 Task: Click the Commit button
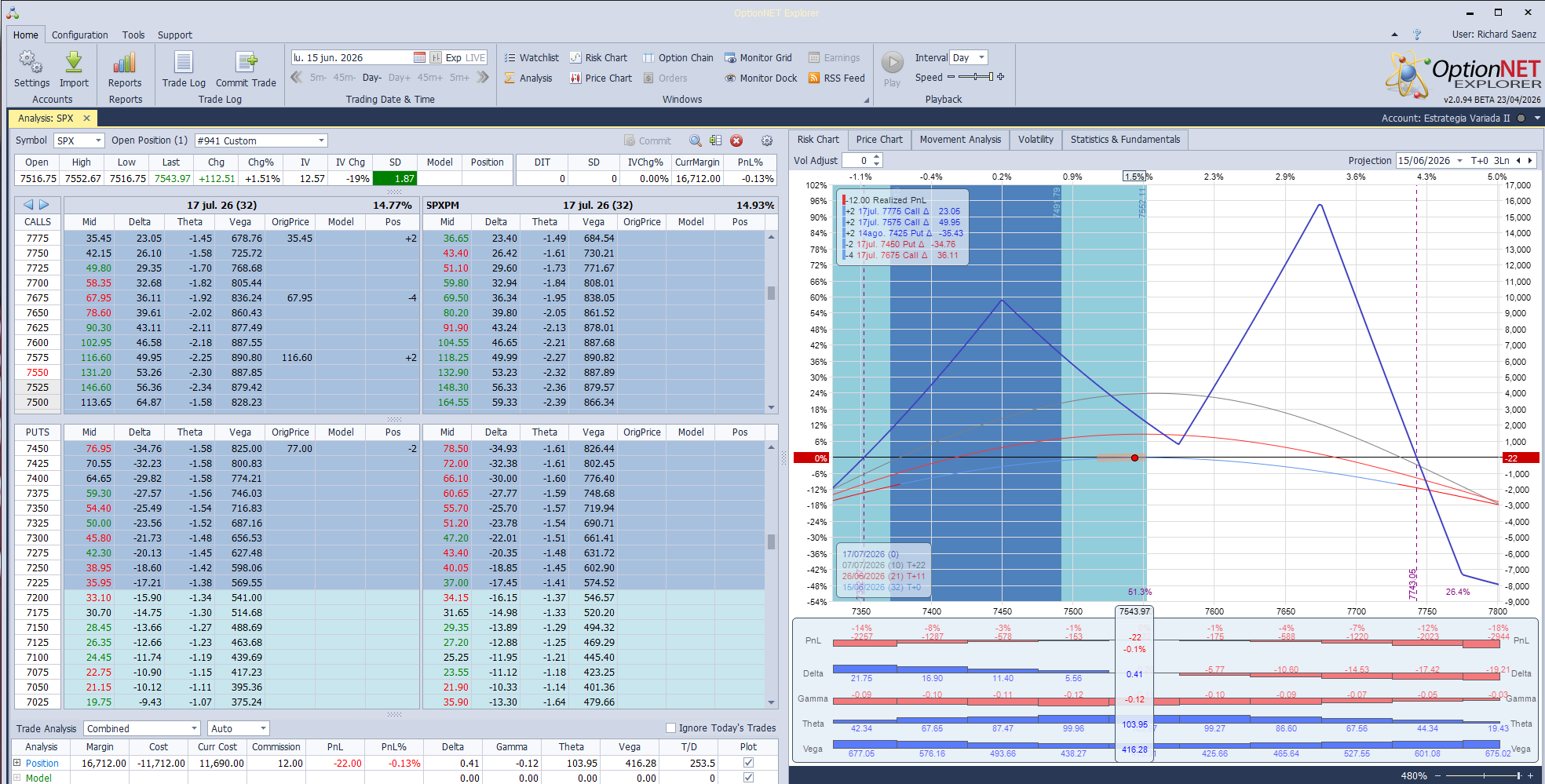click(648, 140)
